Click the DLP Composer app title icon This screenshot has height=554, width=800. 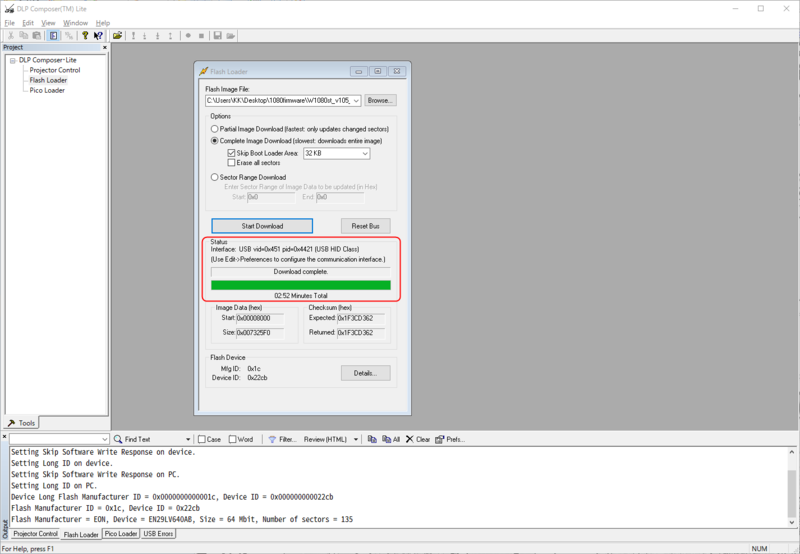pos(9,9)
